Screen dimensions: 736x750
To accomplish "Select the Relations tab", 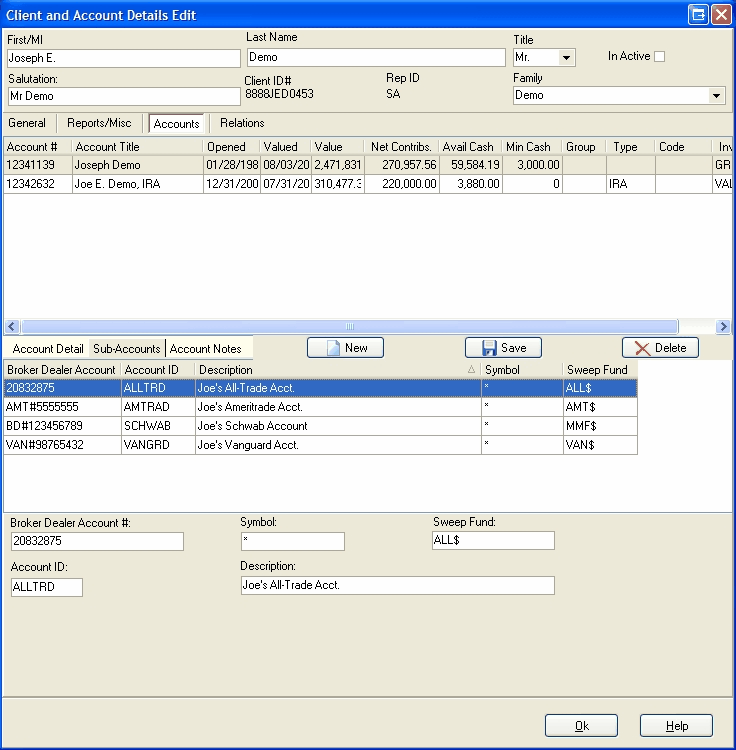I will (242, 123).
